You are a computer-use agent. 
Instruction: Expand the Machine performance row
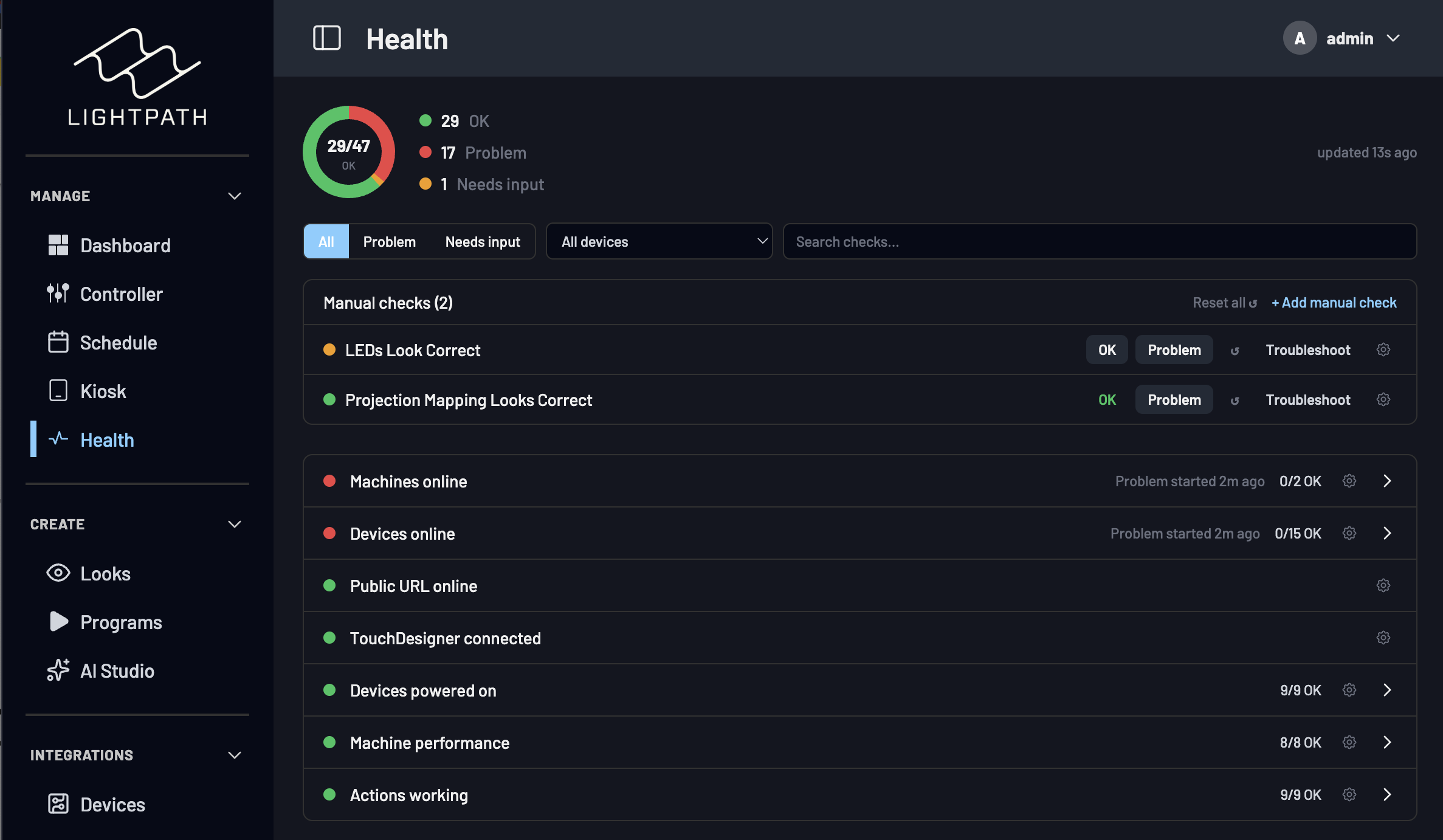point(1387,742)
